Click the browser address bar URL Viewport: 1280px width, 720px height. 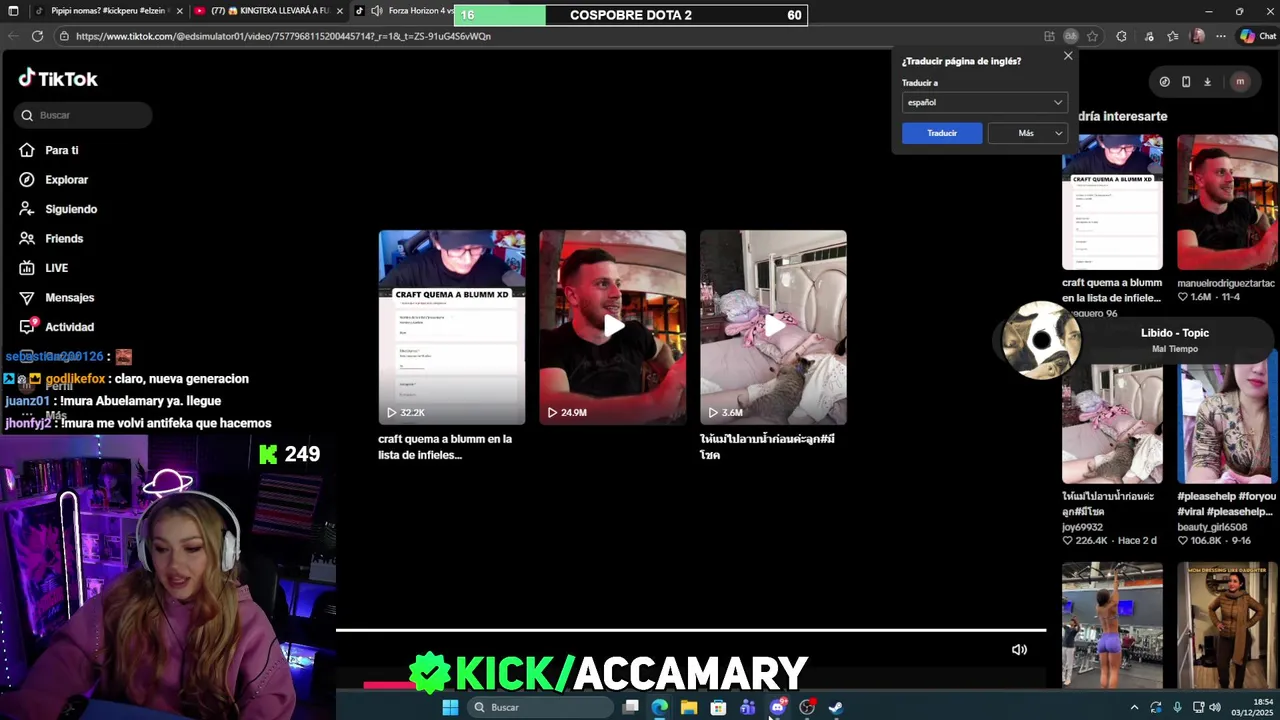pyautogui.click(x=283, y=36)
